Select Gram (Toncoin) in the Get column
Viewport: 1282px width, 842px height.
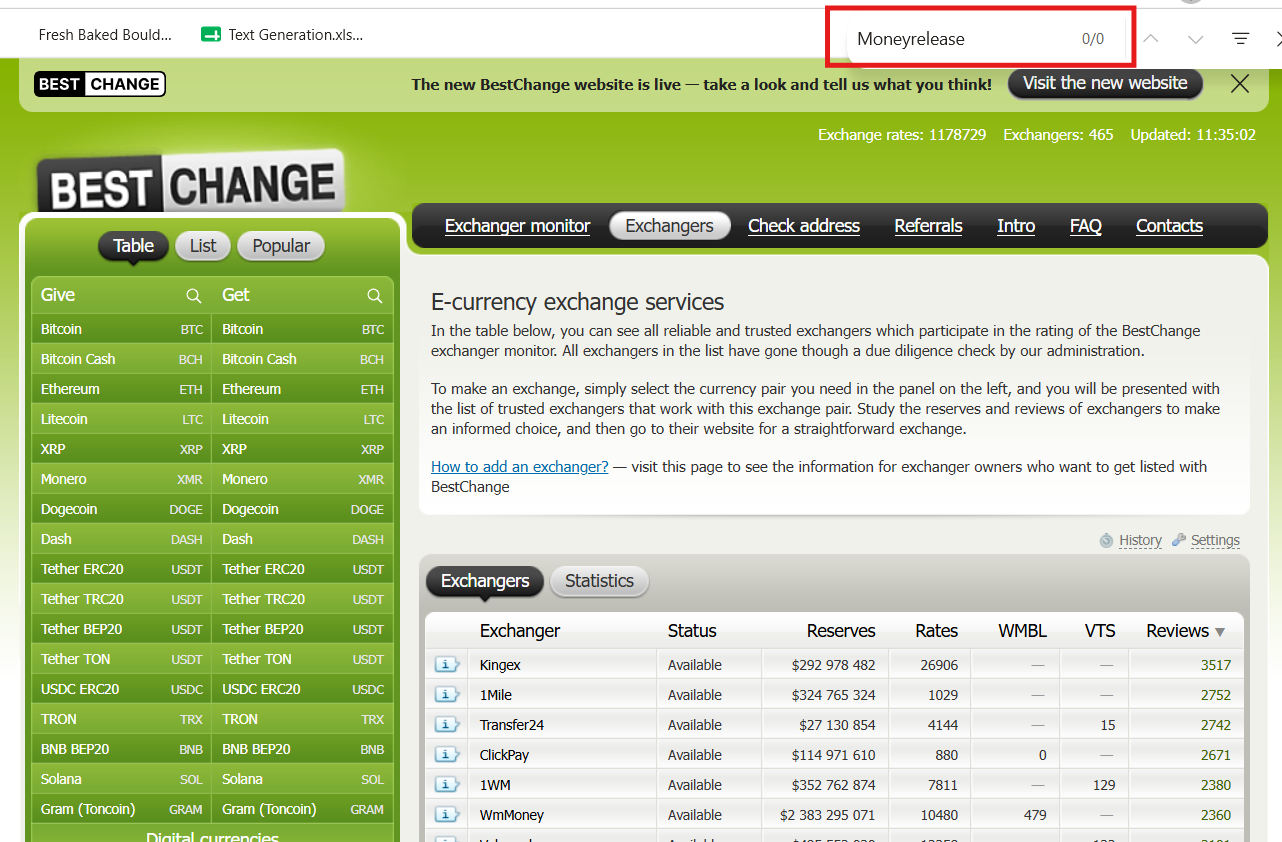[x=302, y=809]
